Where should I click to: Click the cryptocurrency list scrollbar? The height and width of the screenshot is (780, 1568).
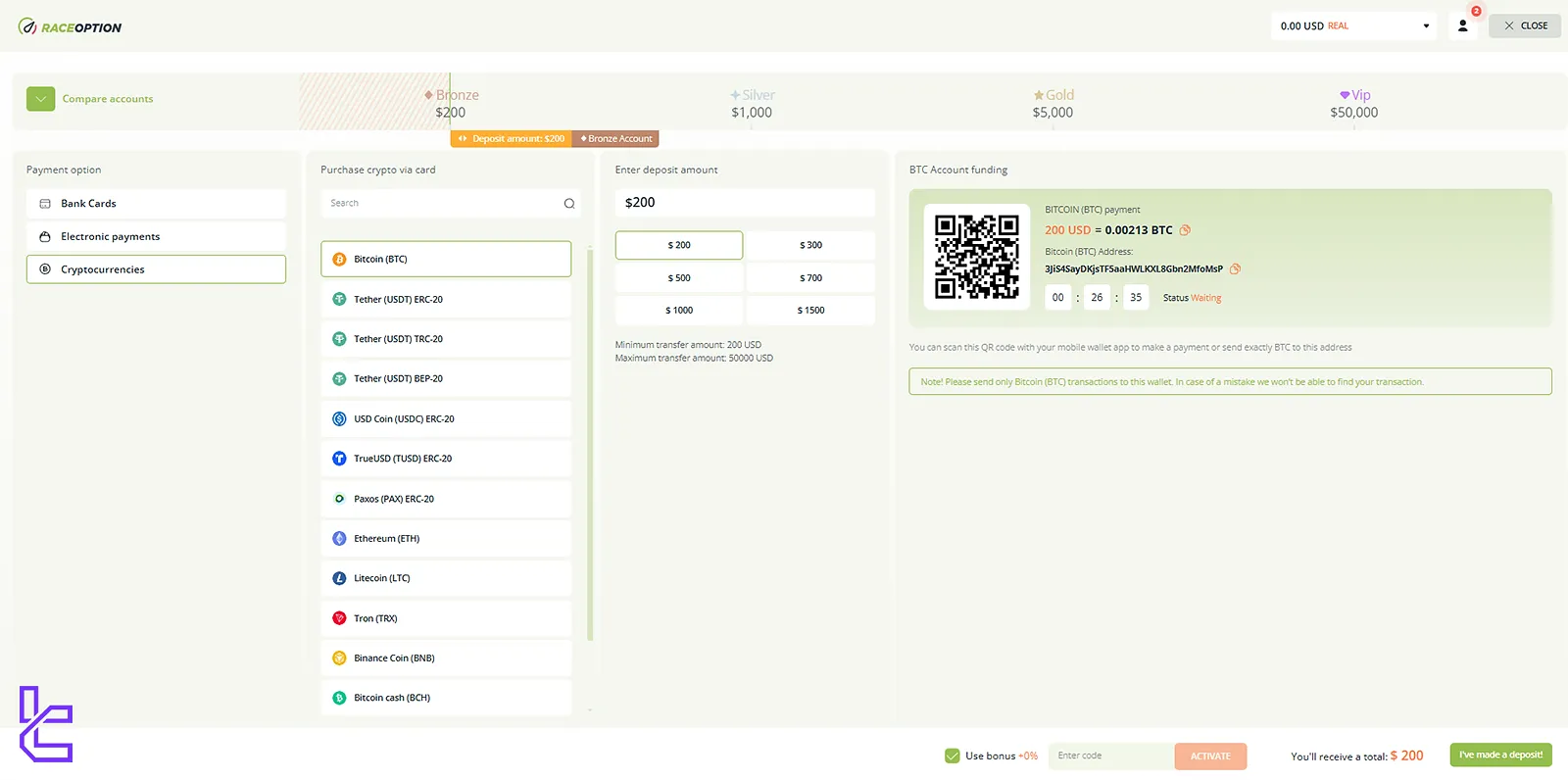click(590, 445)
